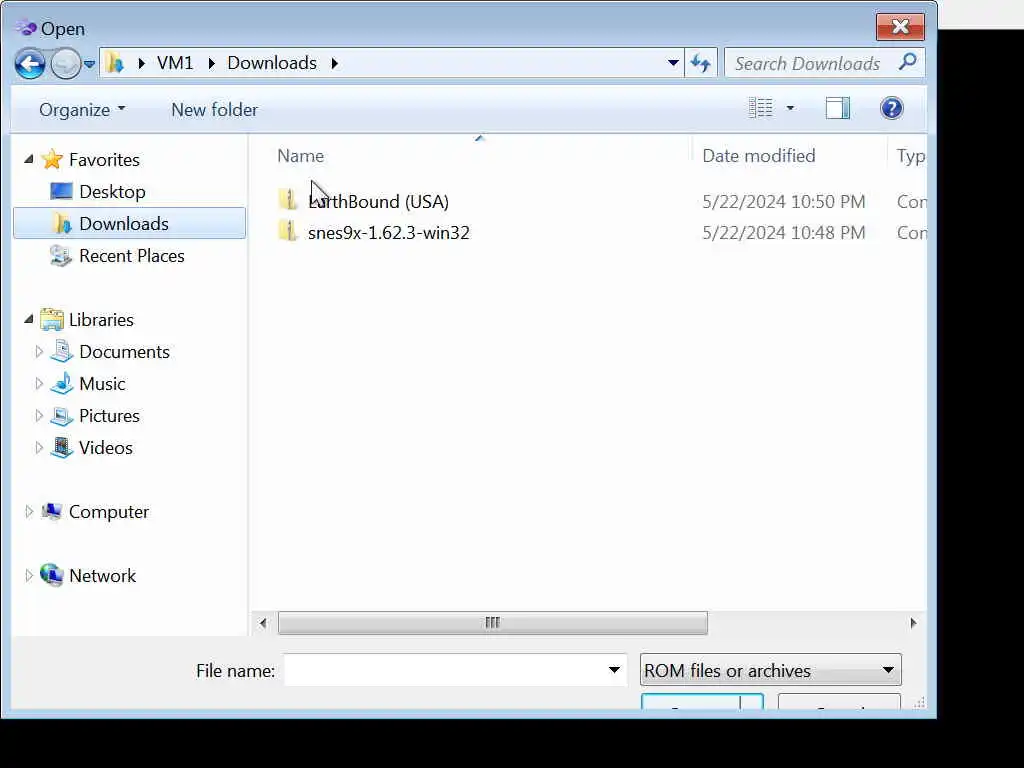Open the Organize menu
This screenshot has height=768, width=1024.
click(82, 110)
